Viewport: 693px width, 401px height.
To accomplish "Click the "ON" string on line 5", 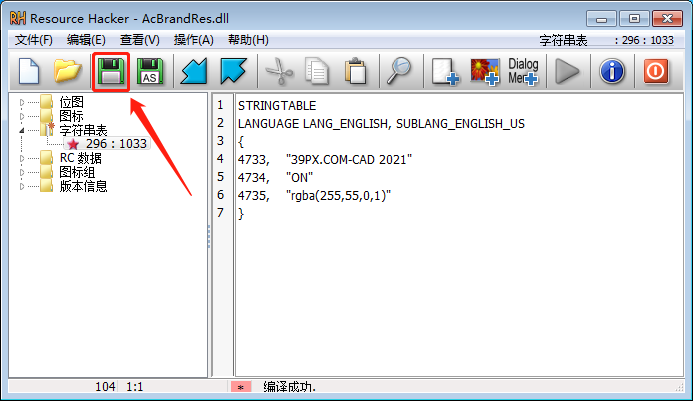I will (x=299, y=178).
